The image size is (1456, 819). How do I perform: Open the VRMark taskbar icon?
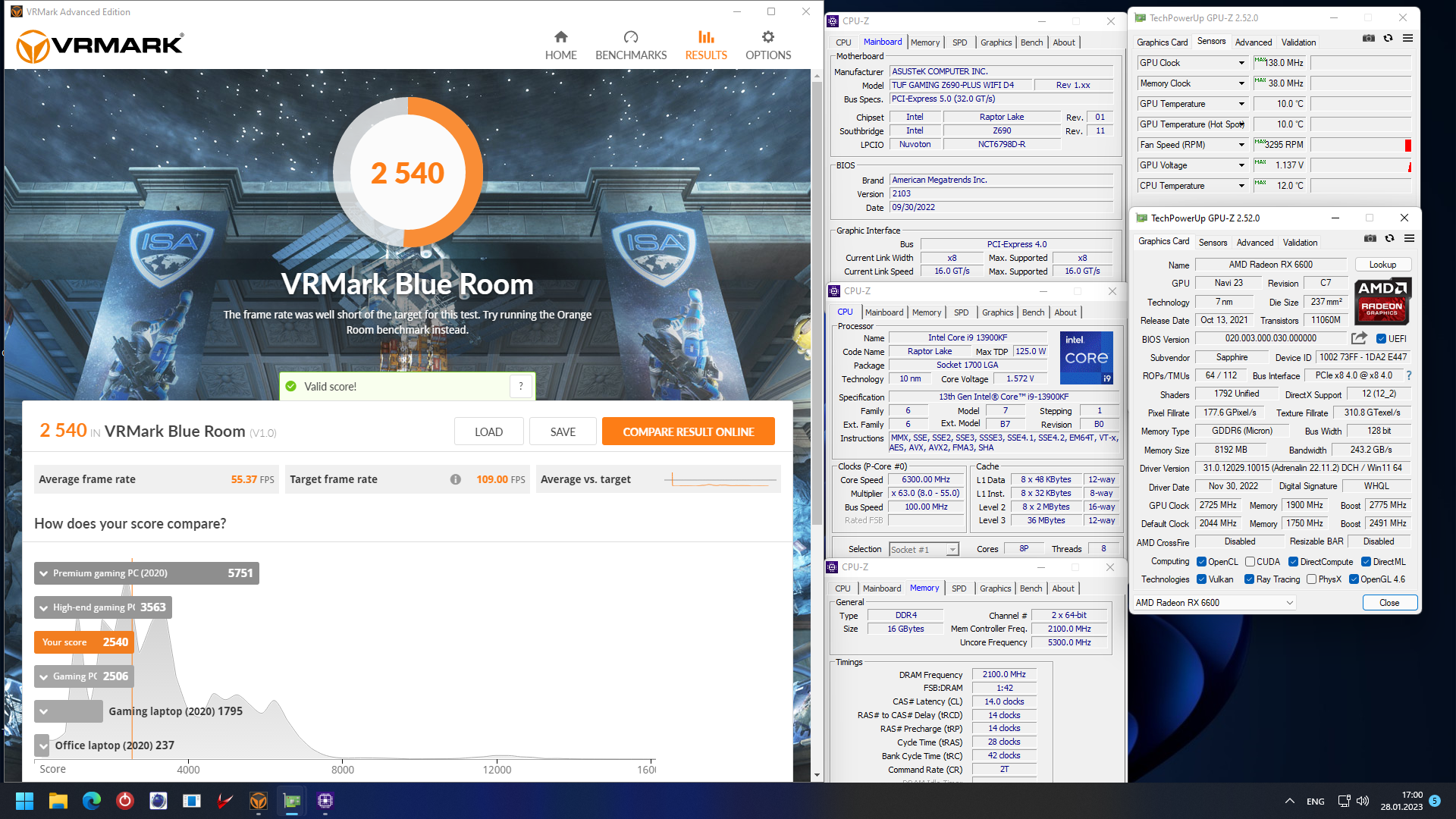pyautogui.click(x=259, y=801)
